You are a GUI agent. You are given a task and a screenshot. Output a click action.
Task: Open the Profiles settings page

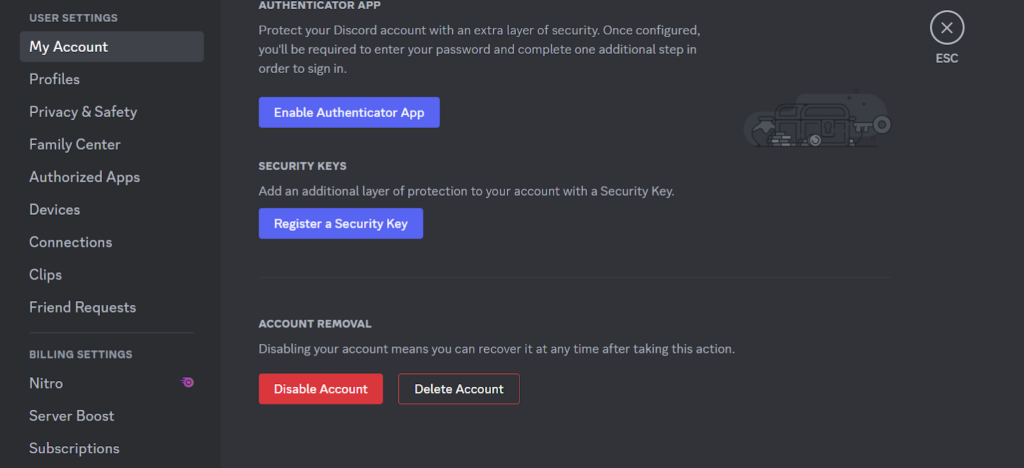pos(55,79)
